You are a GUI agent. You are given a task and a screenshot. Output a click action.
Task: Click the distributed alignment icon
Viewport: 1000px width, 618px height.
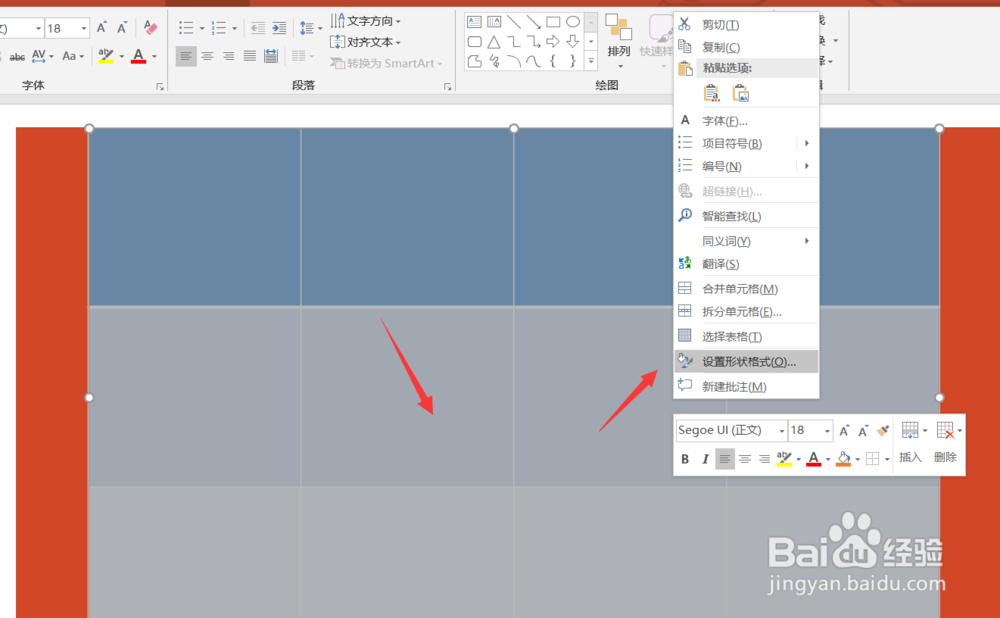(271, 56)
